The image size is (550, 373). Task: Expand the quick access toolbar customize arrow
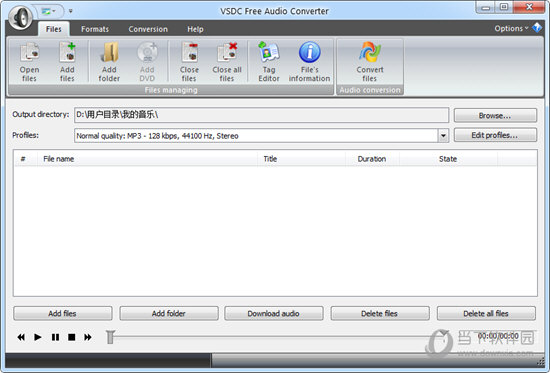71,11
